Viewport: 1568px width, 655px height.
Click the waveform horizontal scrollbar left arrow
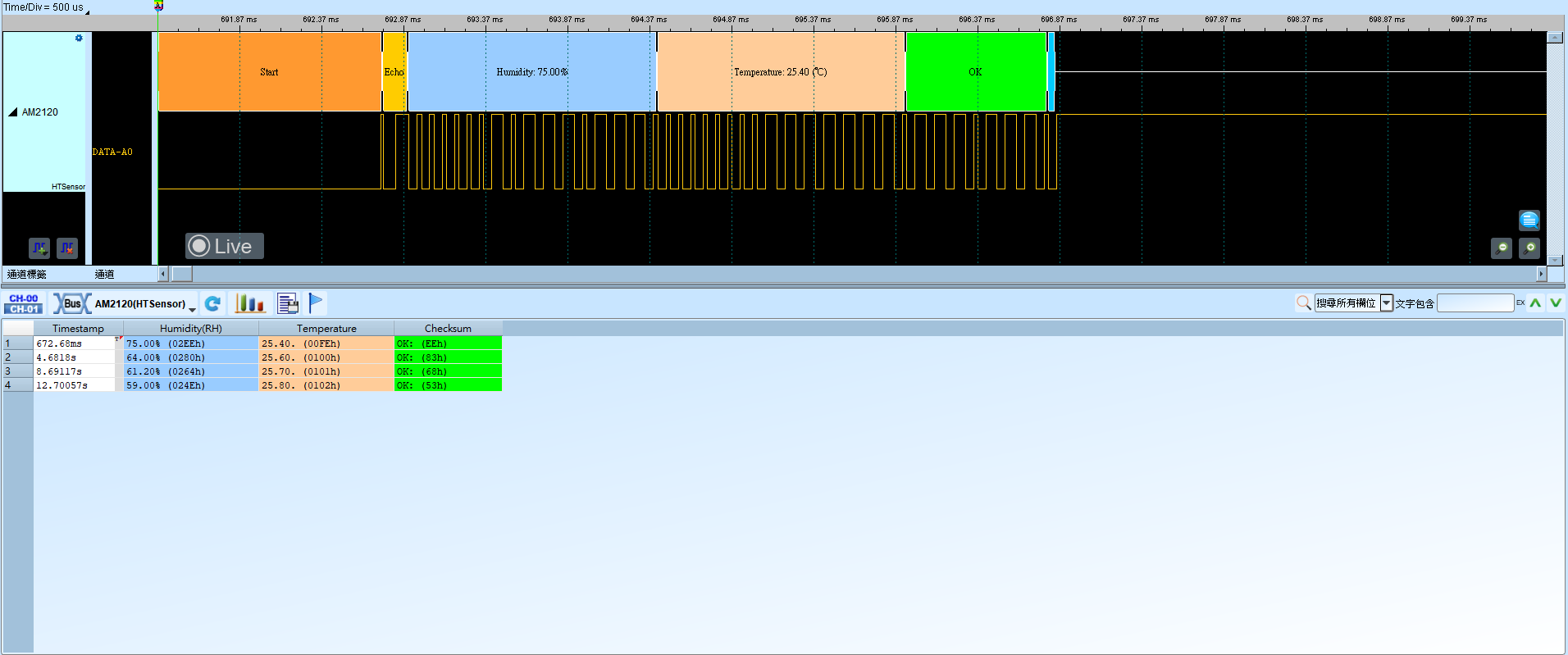[x=163, y=274]
